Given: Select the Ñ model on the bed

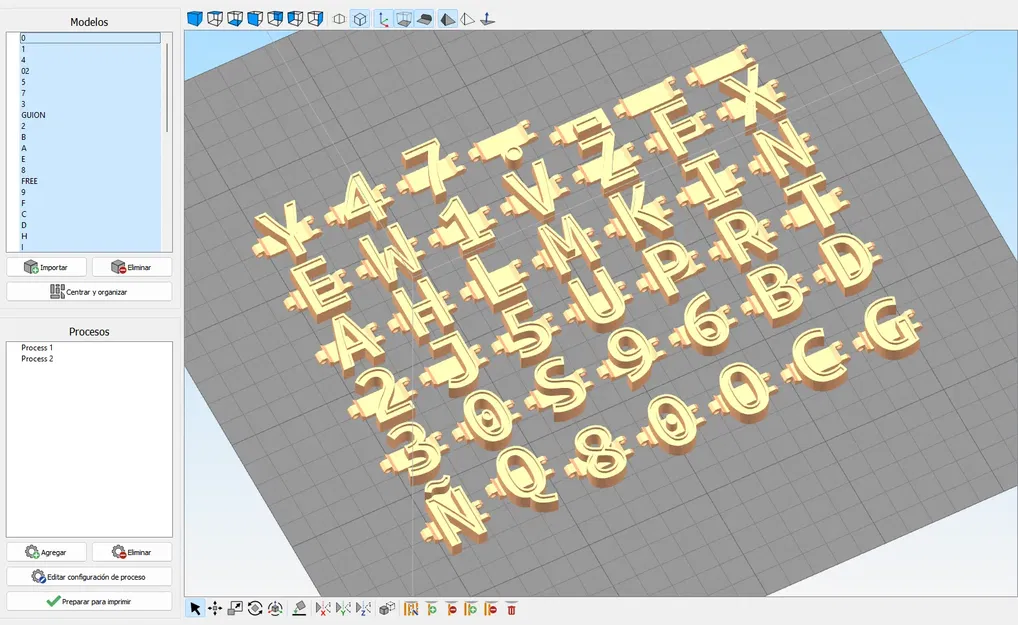Looking at the screenshot, I should (455, 513).
